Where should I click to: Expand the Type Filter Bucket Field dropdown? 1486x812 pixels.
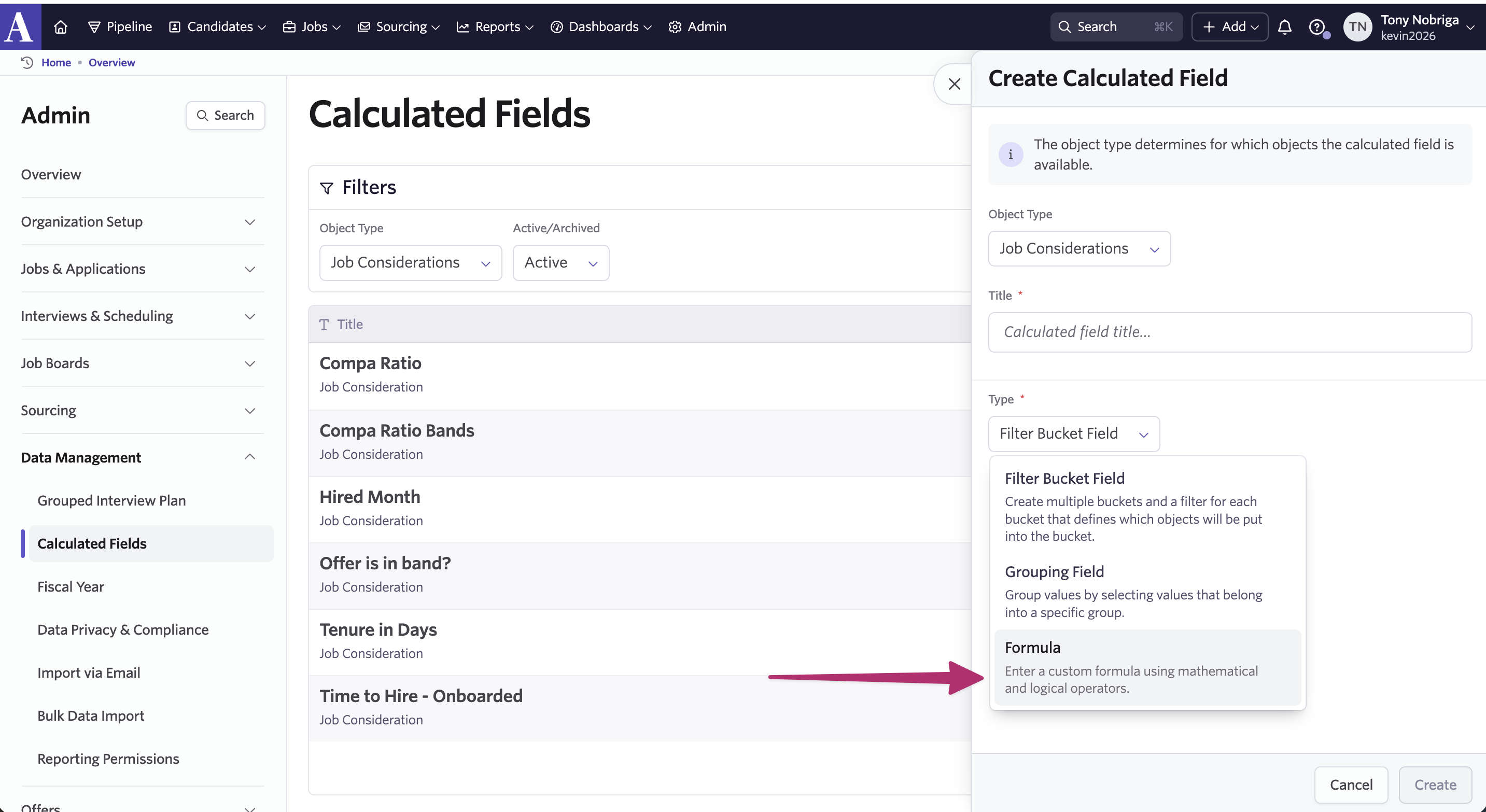point(1074,433)
